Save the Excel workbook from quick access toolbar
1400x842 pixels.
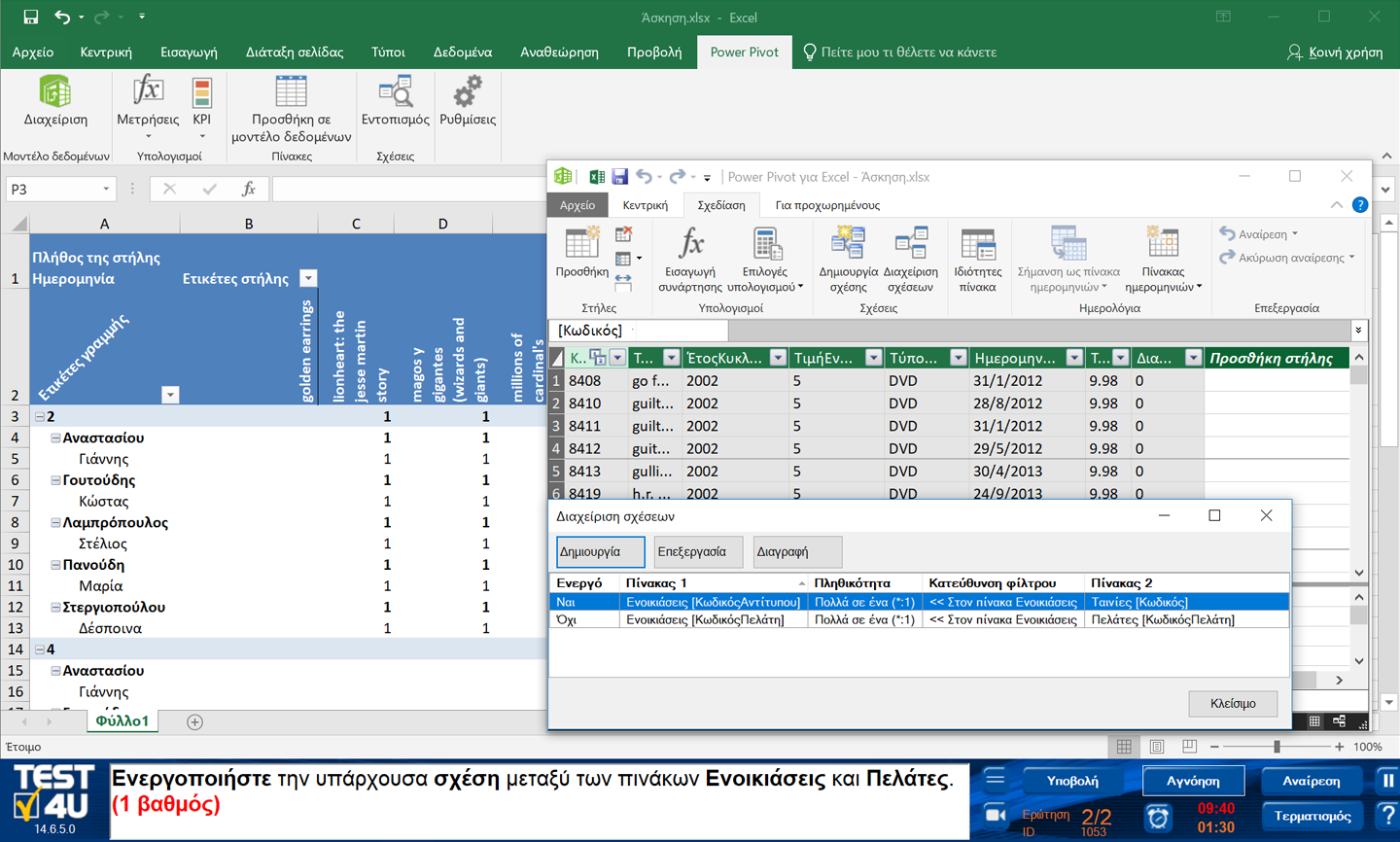30,17
